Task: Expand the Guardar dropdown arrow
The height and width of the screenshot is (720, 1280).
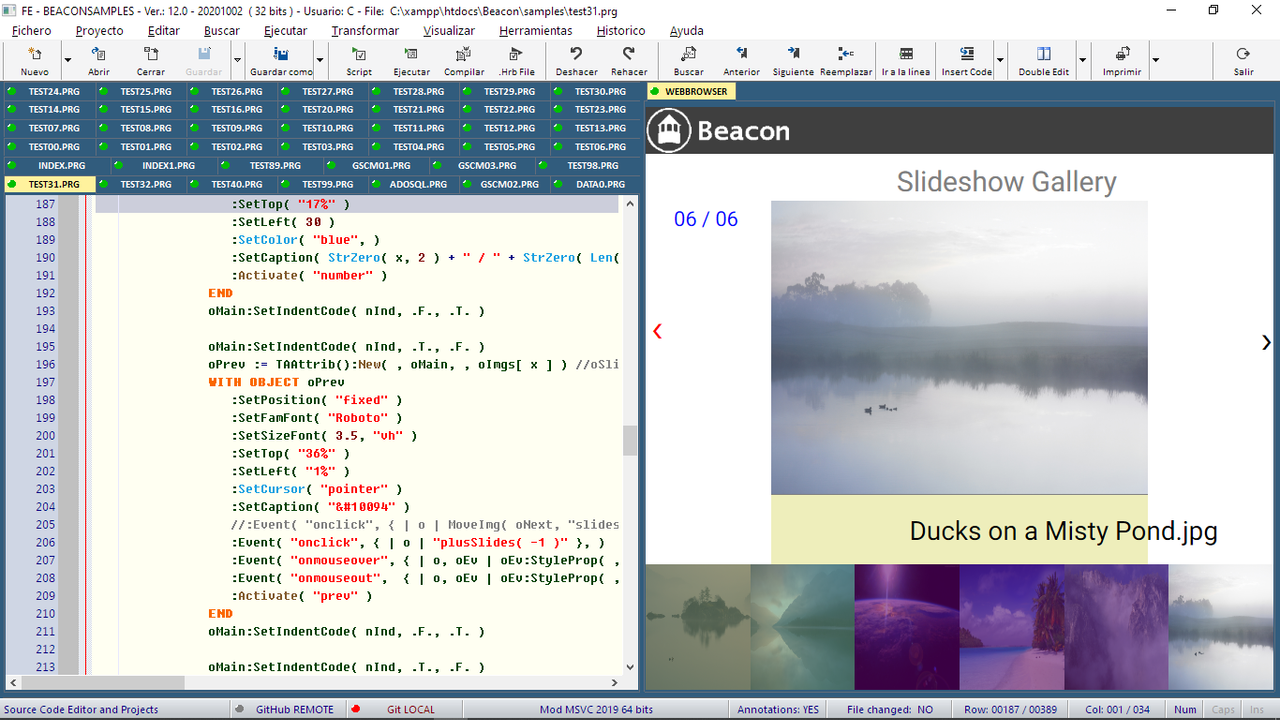Action: pos(238,60)
